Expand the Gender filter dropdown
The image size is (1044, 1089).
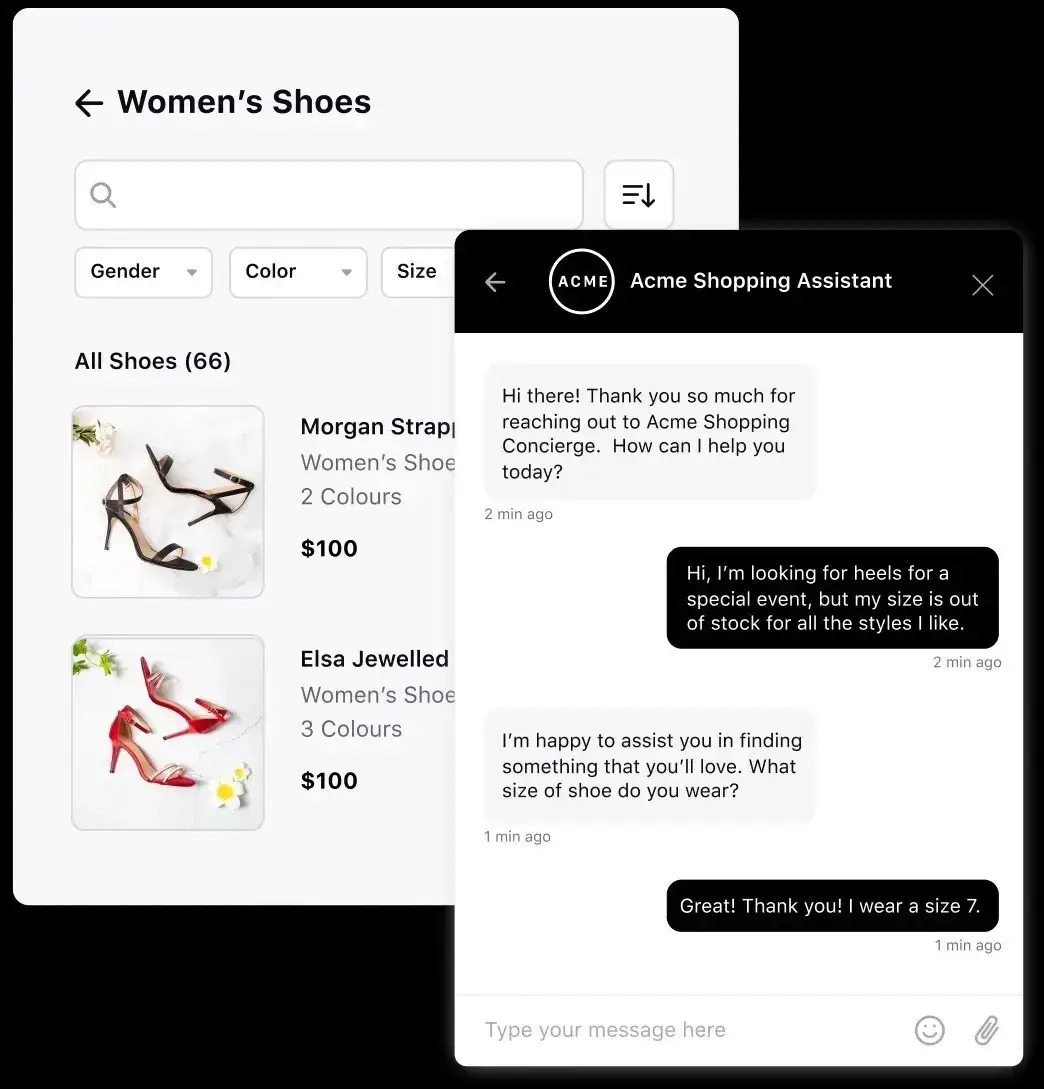tap(143, 272)
